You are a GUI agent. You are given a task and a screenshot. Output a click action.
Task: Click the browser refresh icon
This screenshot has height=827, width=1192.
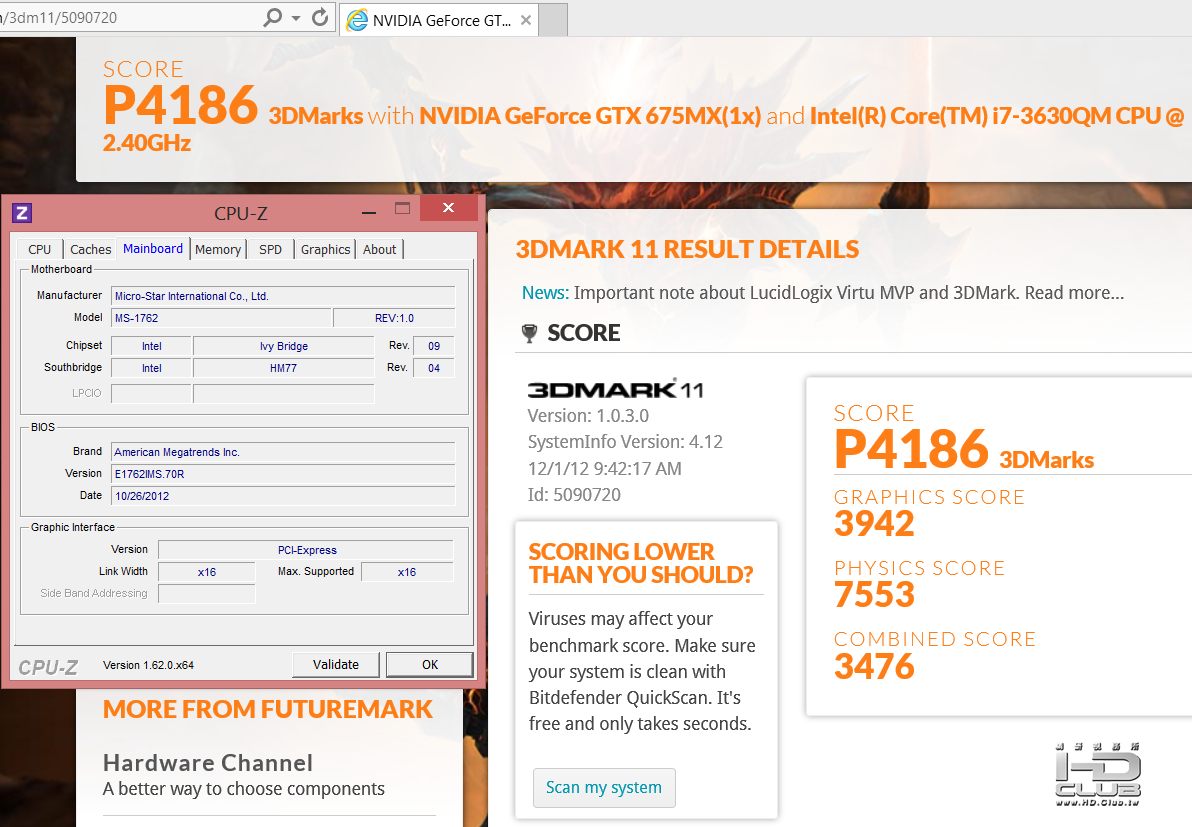(320, 17)
